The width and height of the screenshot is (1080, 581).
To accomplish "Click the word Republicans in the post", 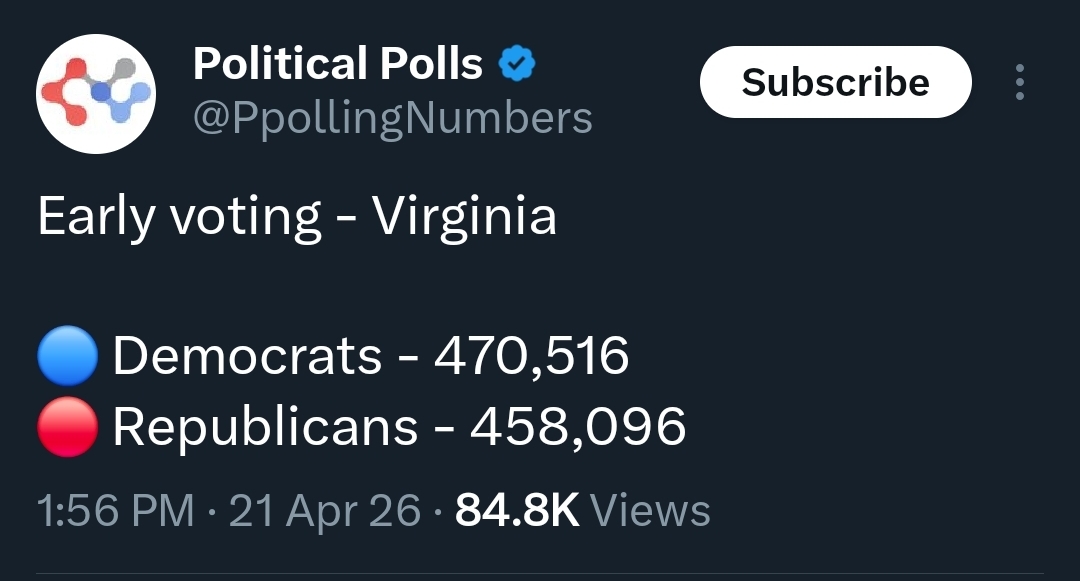I will [x=265, y=427].
